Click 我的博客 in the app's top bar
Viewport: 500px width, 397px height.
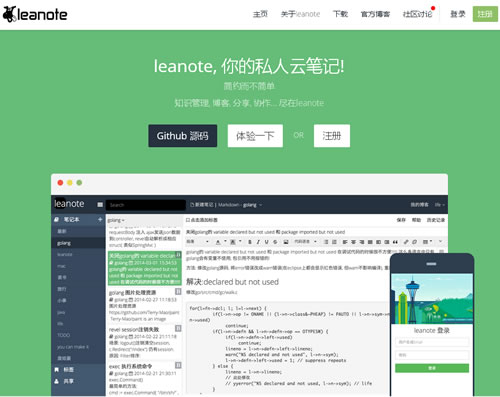point(419,205)
